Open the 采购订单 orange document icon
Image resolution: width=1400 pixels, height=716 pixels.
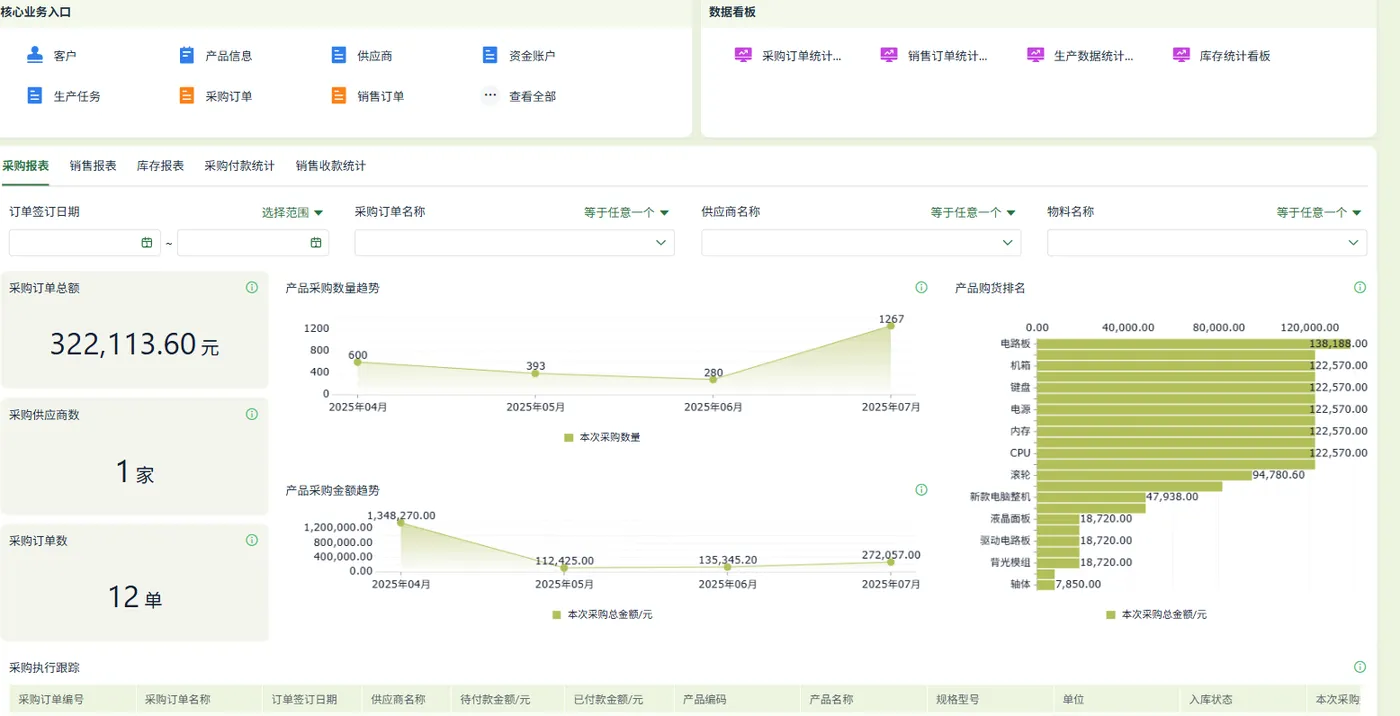pos(187,96)
